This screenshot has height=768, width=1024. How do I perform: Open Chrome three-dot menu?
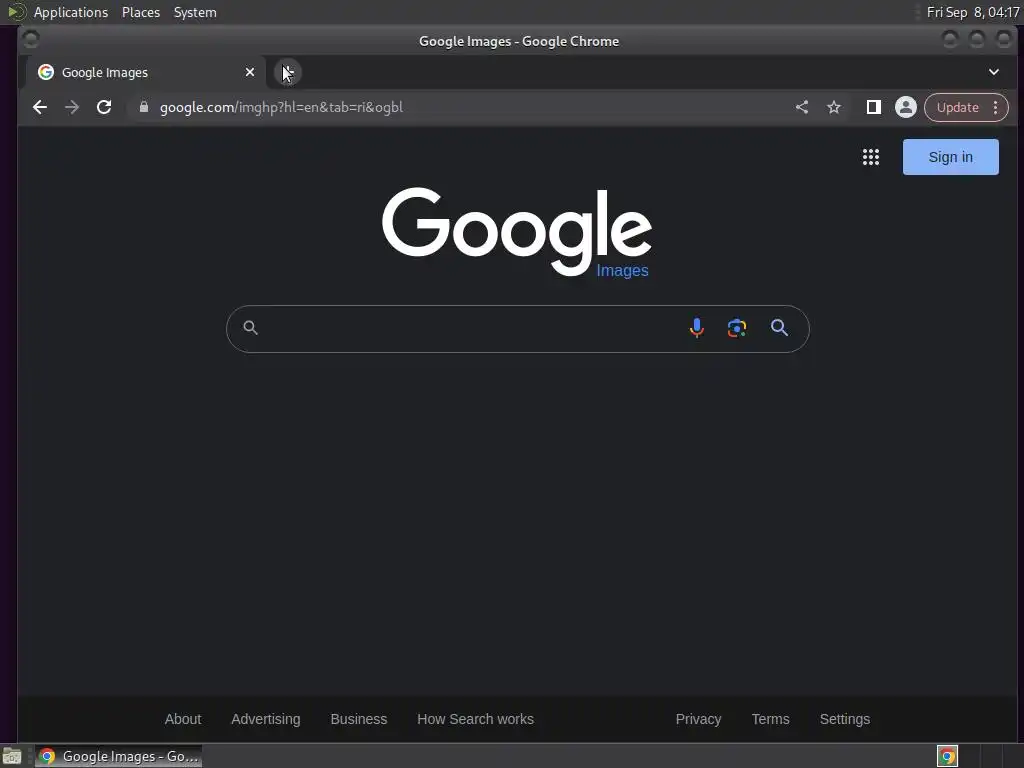(995, 107)
